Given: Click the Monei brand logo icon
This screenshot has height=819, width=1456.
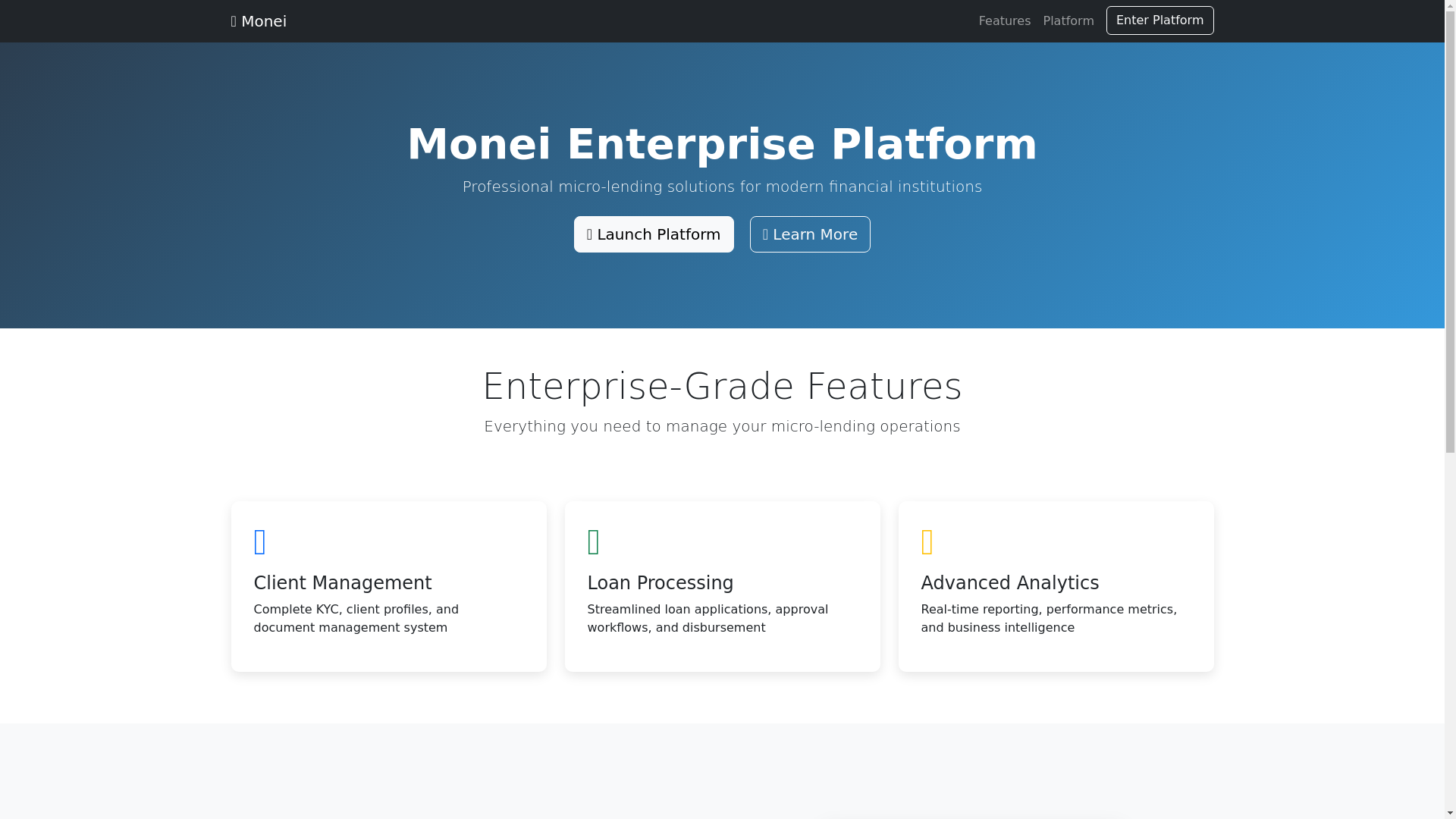Looking at the screenshot, I should tap(234, 21).
